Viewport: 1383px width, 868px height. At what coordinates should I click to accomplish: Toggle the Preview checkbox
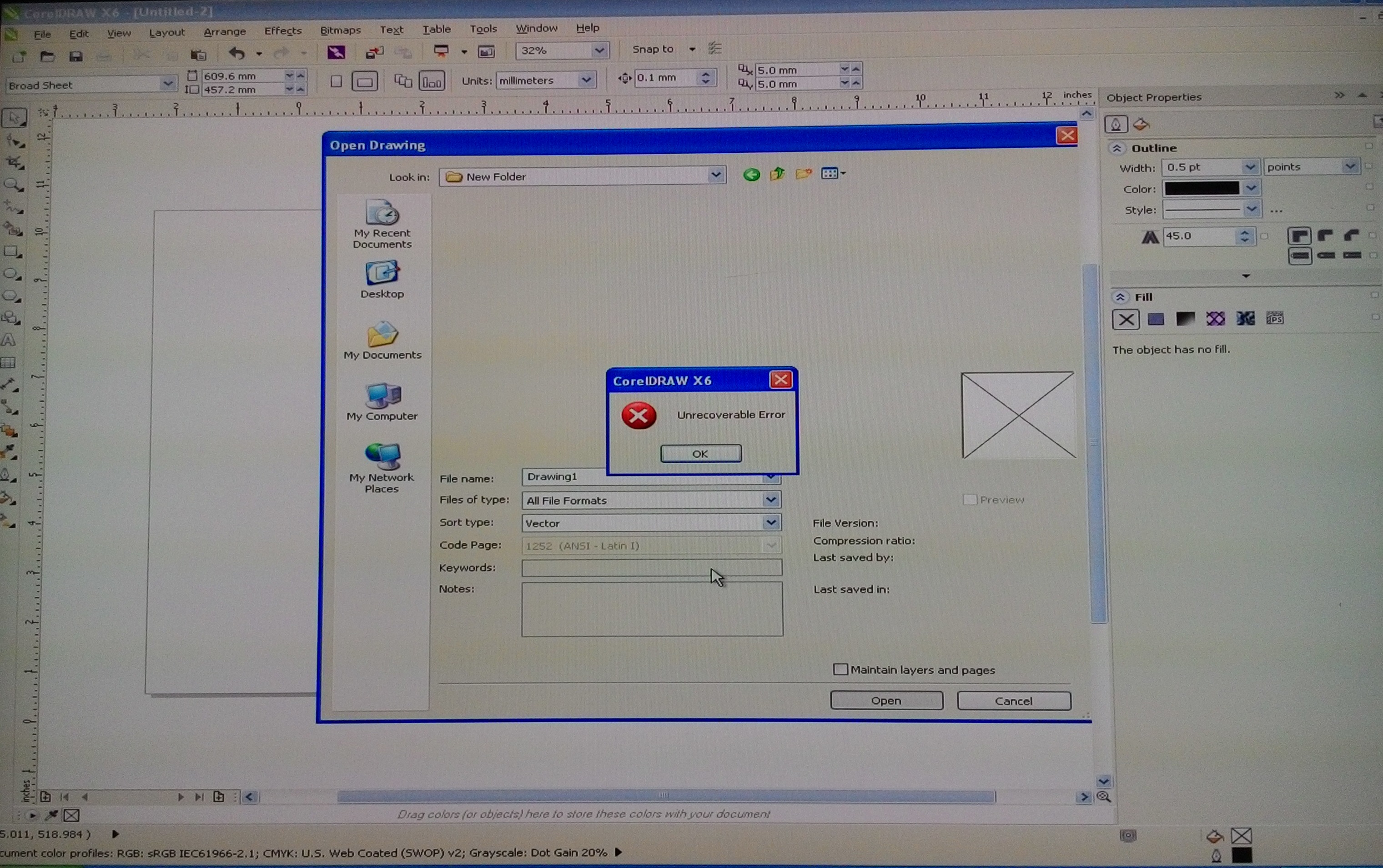(x=970, y=499)
